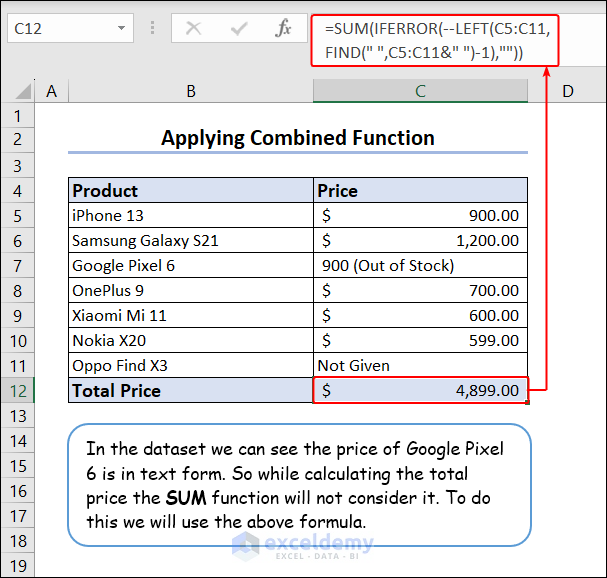Click the formula bar three-dot grip handle
Image resolution: width=607 pixels, height=578 pixels.
(x=153, y=28)
